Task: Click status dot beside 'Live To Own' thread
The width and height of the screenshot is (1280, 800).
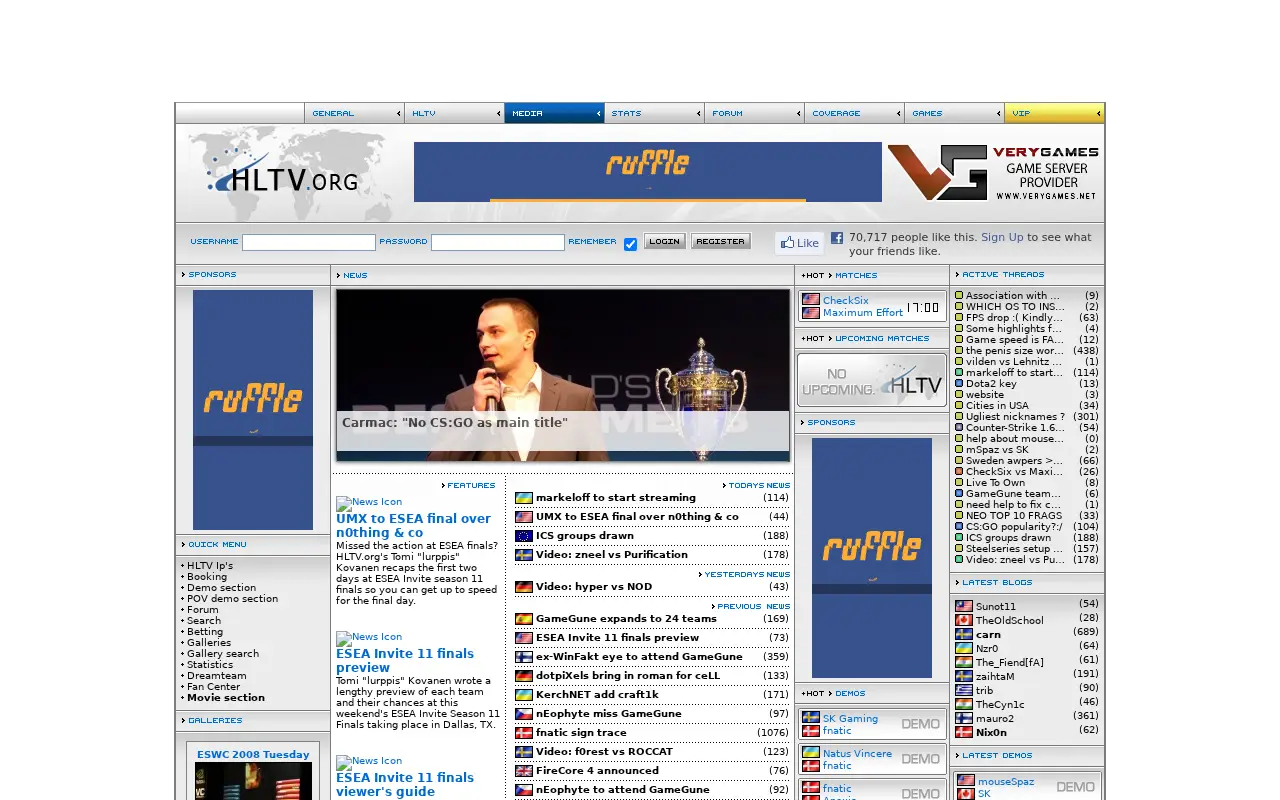Action: coord(959,483)
